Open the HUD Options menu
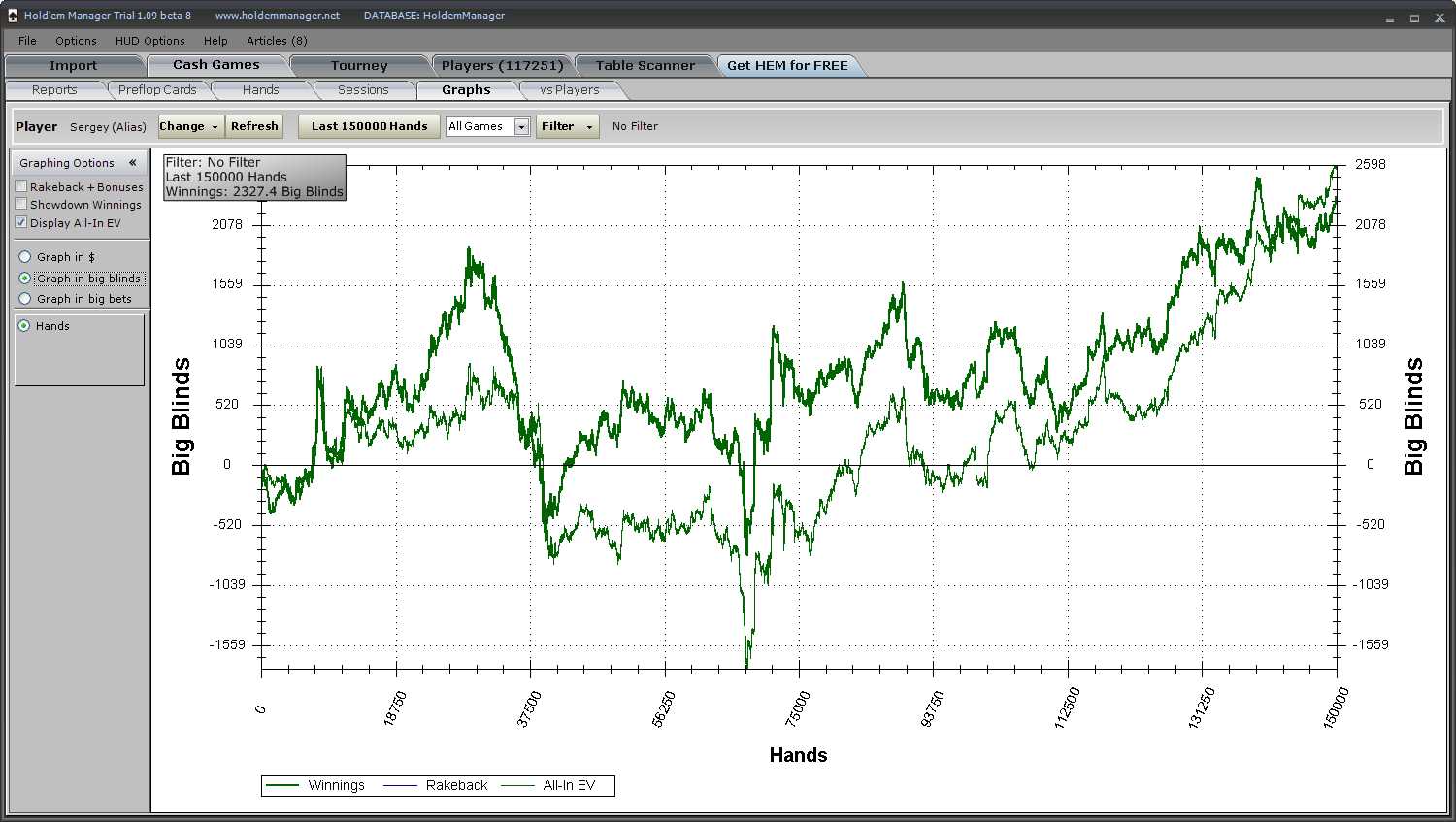Viewport: 1456px width, 822px height. [x=149, y=41]
